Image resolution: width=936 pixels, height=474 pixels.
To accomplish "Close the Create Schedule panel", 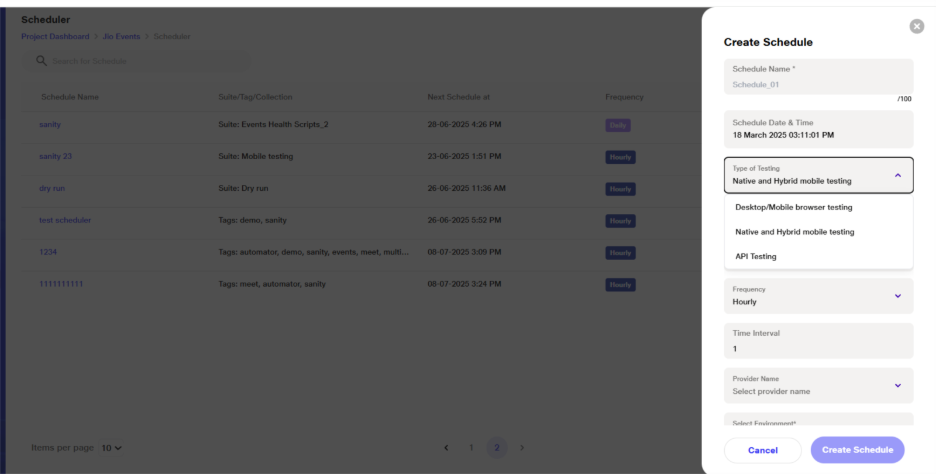I will click(x=916, y=26).
